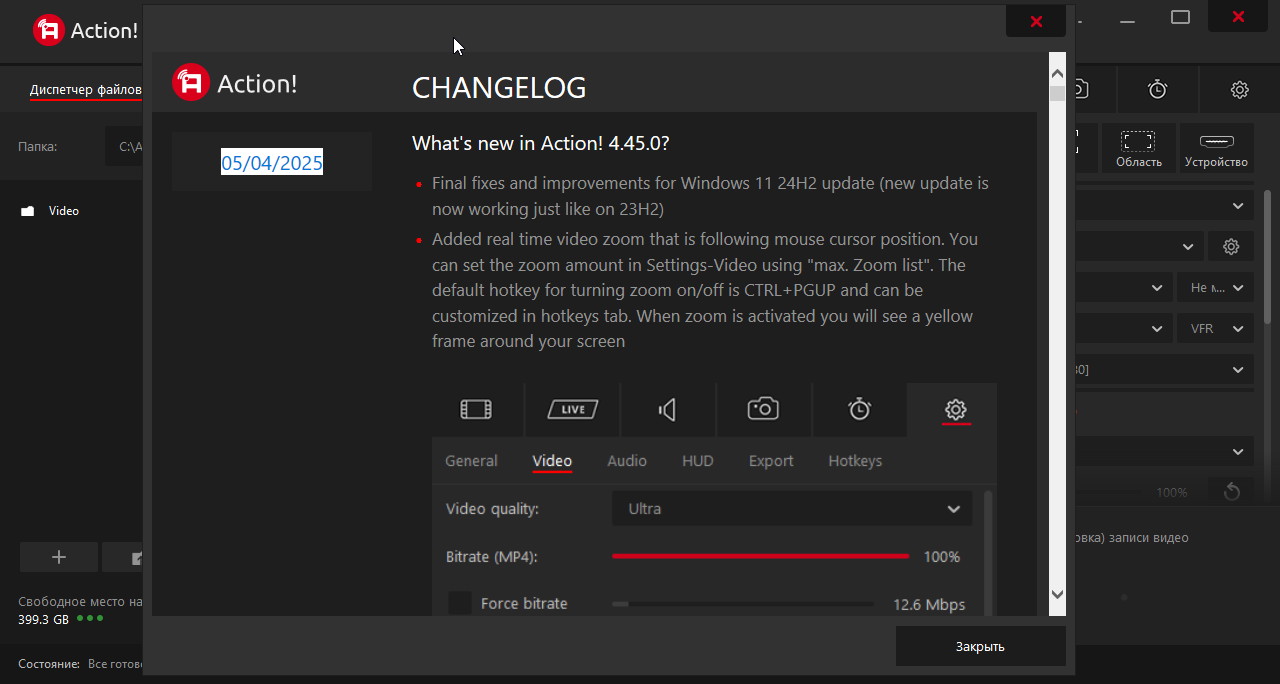Click the Action! logo in main window title
The image size is (1280, 684).
(x=86, y=30)
